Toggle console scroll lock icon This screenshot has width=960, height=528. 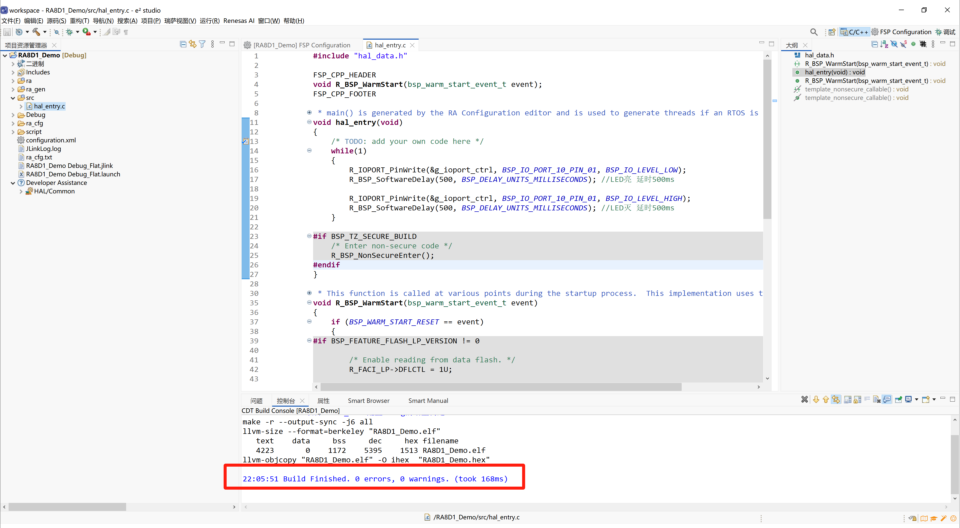(857, 399)
